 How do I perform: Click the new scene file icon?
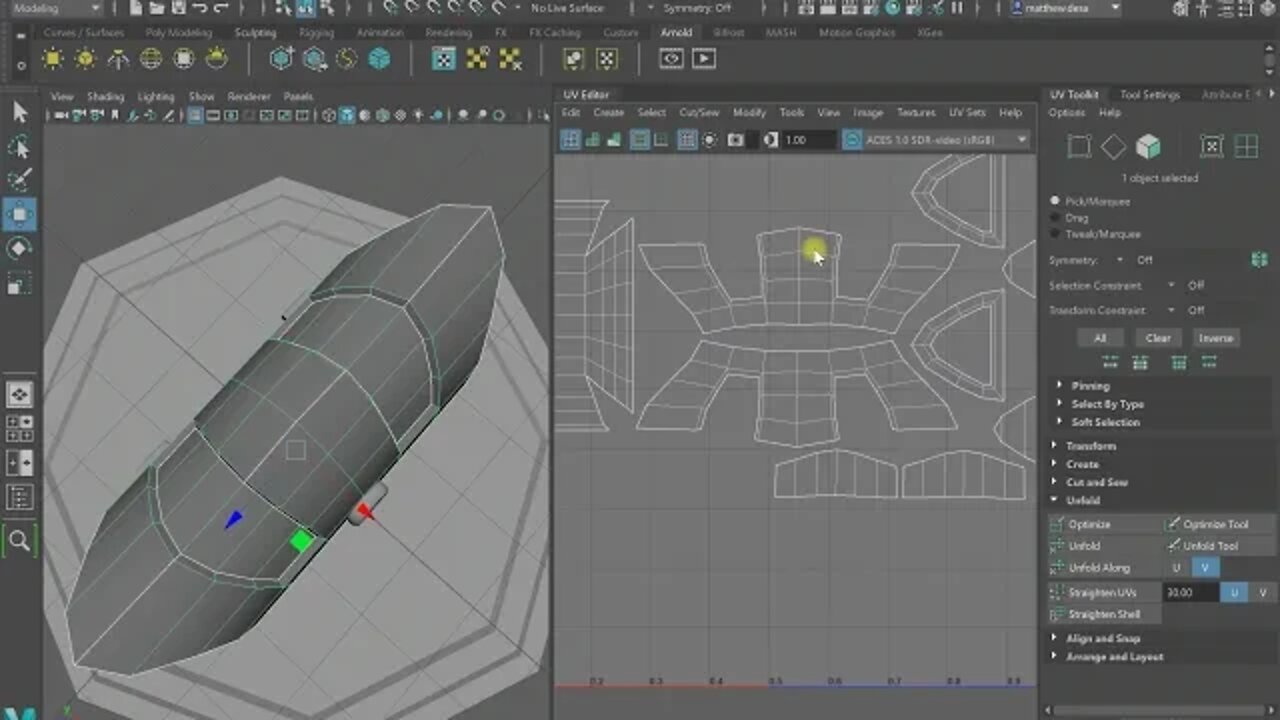tap(134, 8)
